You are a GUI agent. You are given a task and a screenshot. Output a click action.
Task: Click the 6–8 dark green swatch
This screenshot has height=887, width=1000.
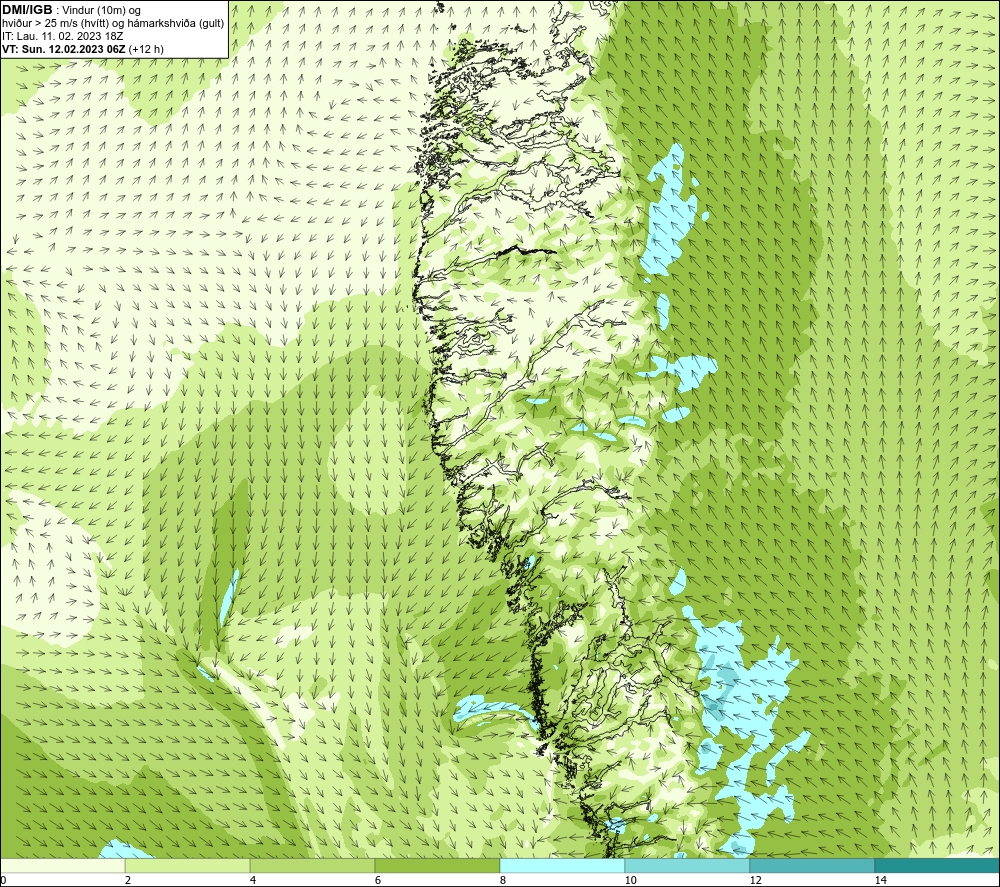[438, 865]
